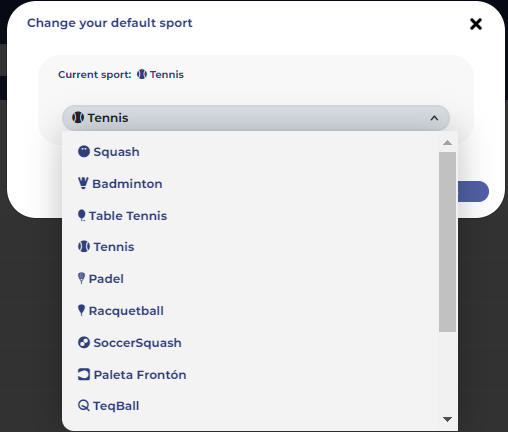Select Badminton option in the list
Screen dimensions: 508x432
(250, 184)
